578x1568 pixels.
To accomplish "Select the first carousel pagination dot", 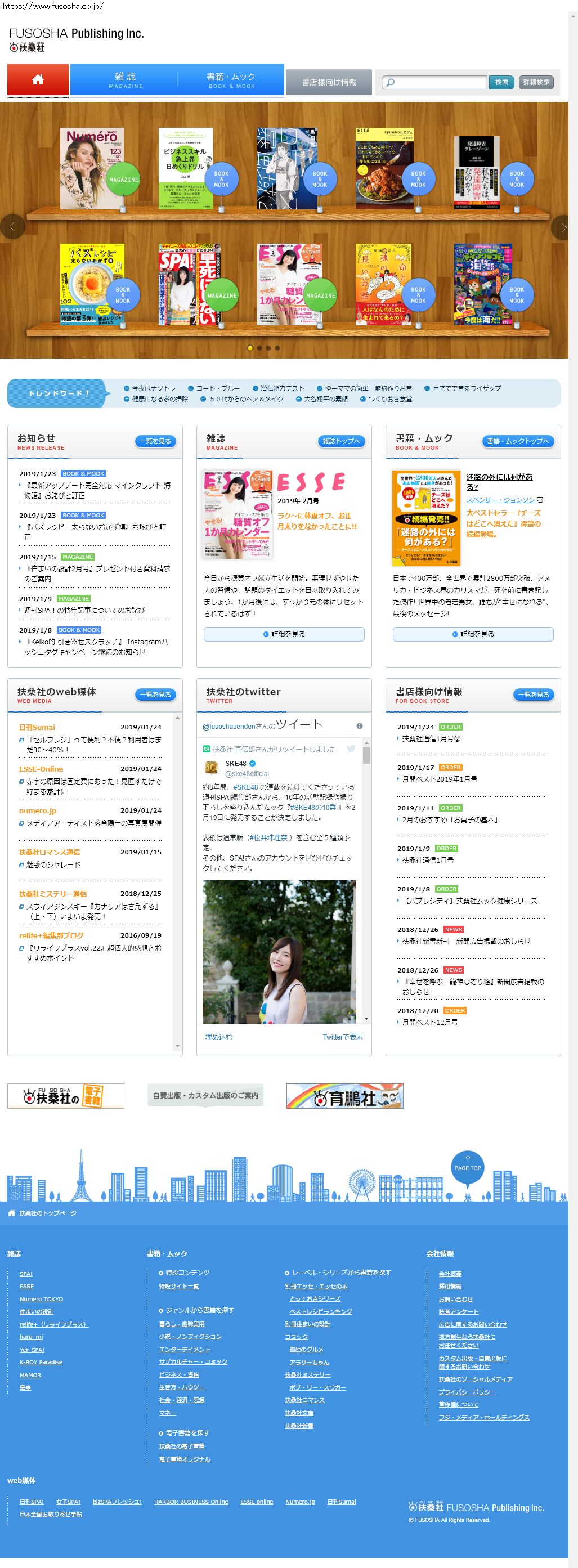I will 250,348.
